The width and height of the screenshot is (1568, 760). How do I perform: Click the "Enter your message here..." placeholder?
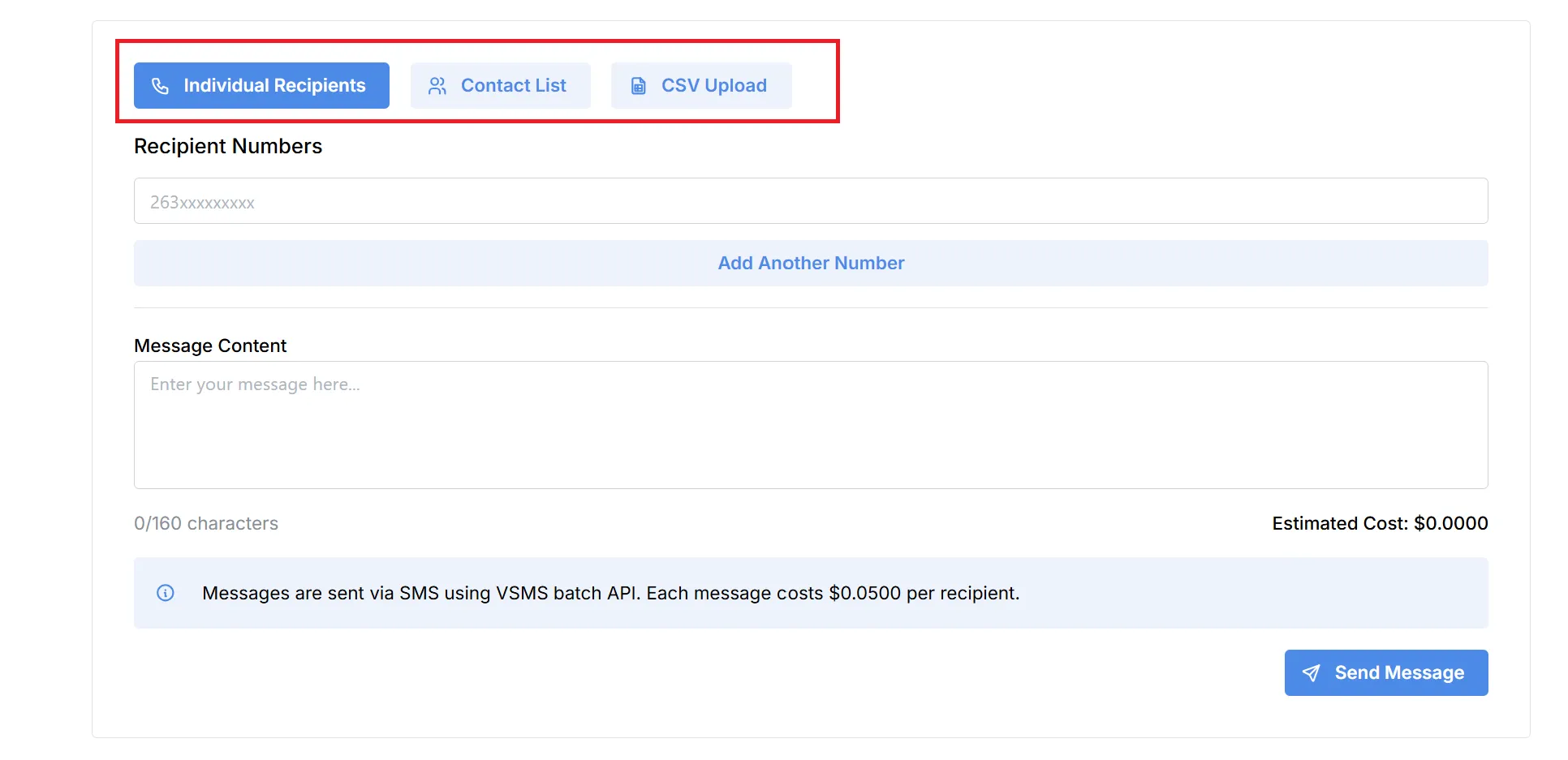[255, 384]
